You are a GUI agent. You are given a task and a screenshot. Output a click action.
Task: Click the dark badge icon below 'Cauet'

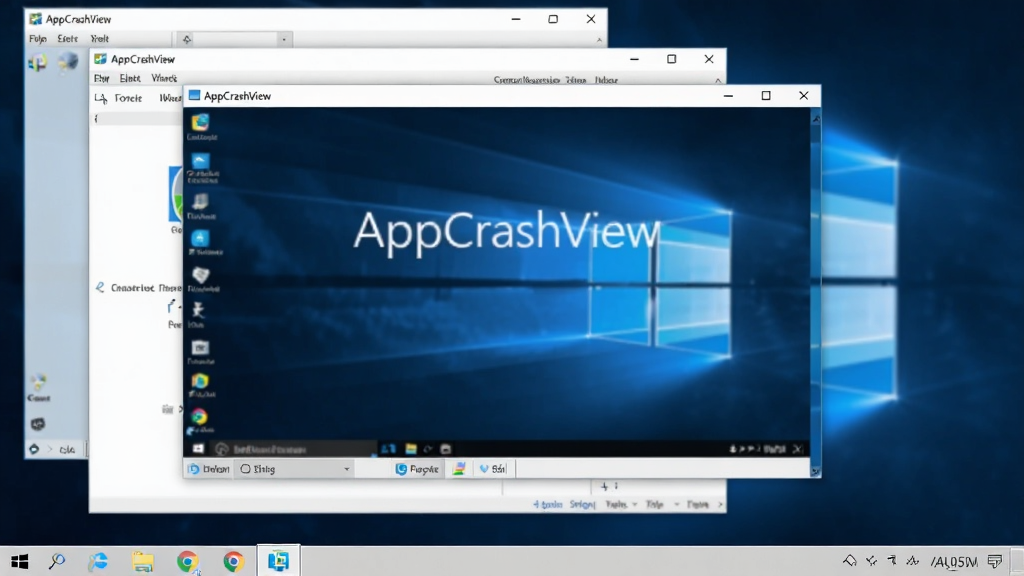tap(38, 424)
